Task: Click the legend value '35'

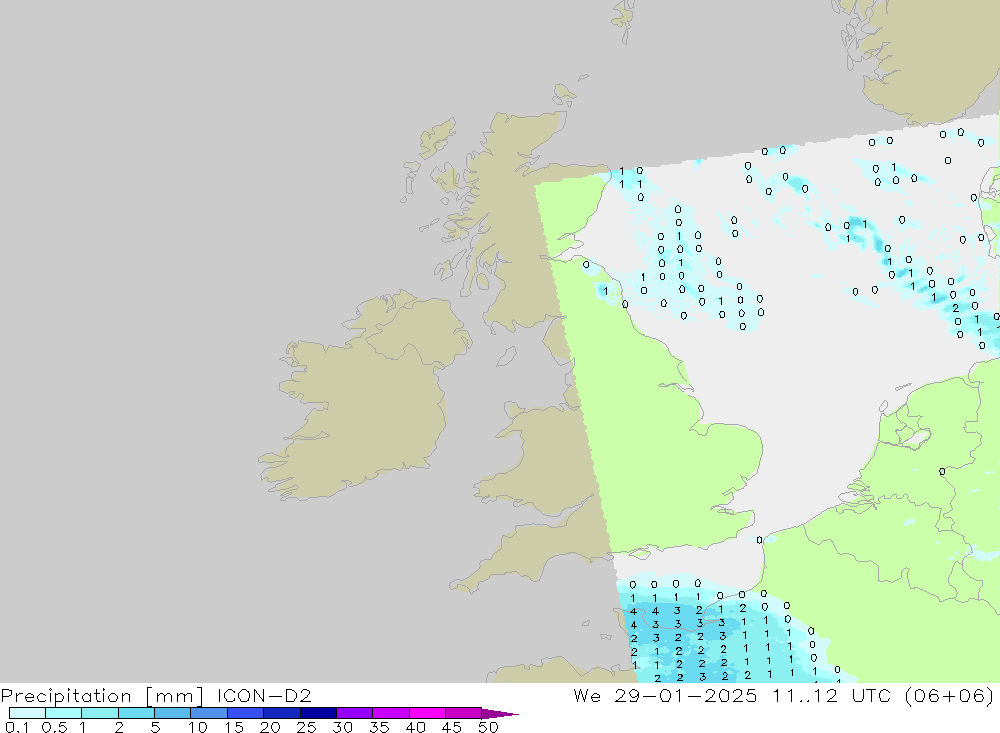Action: coord(379,727)
